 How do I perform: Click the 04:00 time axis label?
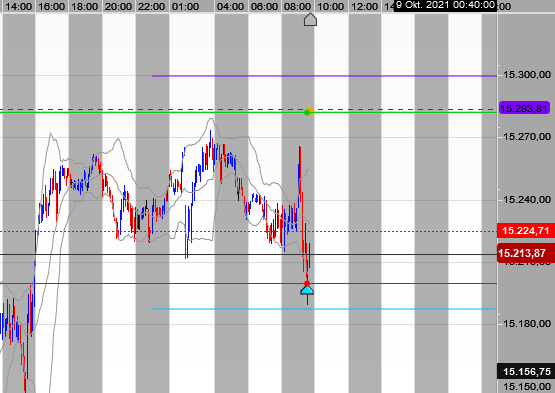[230, 6]
